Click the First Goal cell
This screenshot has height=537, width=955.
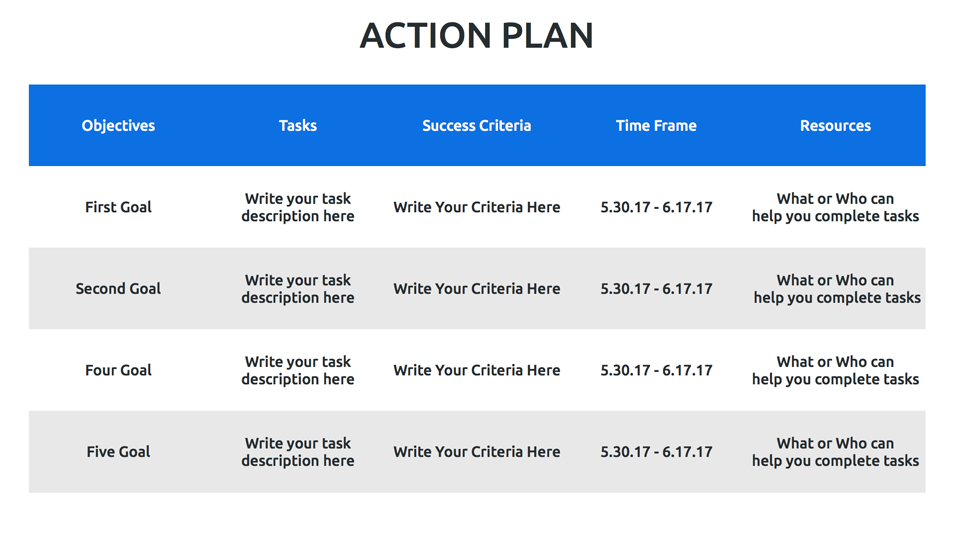coord(118,207)
